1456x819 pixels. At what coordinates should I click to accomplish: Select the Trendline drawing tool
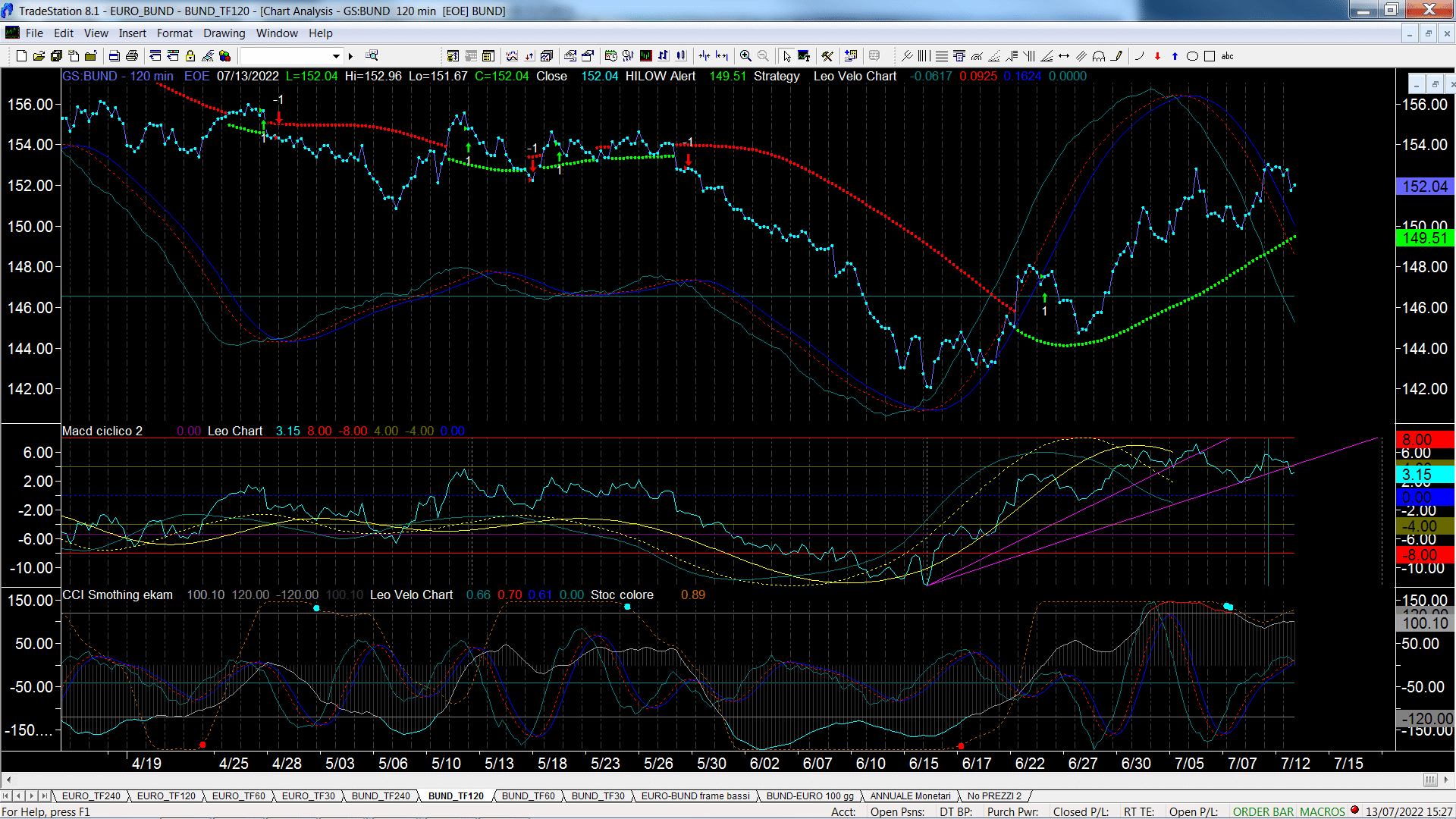[907, 55]
